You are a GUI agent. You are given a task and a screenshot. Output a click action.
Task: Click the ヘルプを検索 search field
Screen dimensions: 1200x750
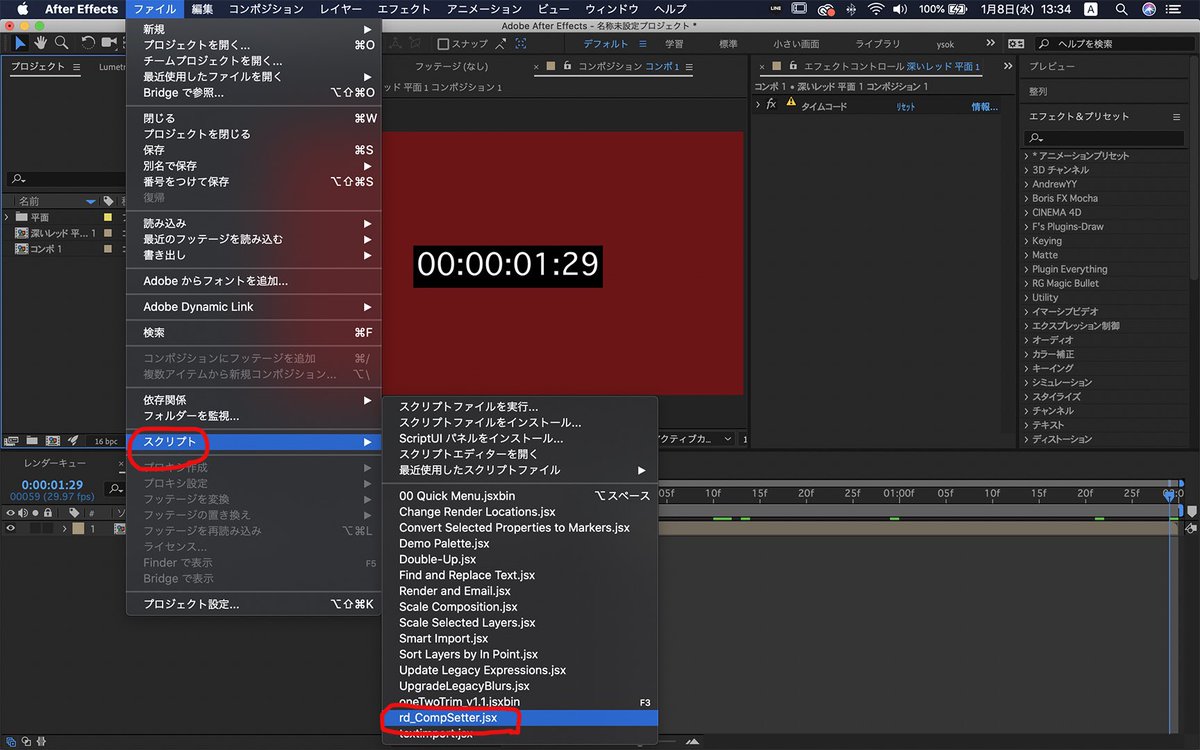click(1115, 44)
